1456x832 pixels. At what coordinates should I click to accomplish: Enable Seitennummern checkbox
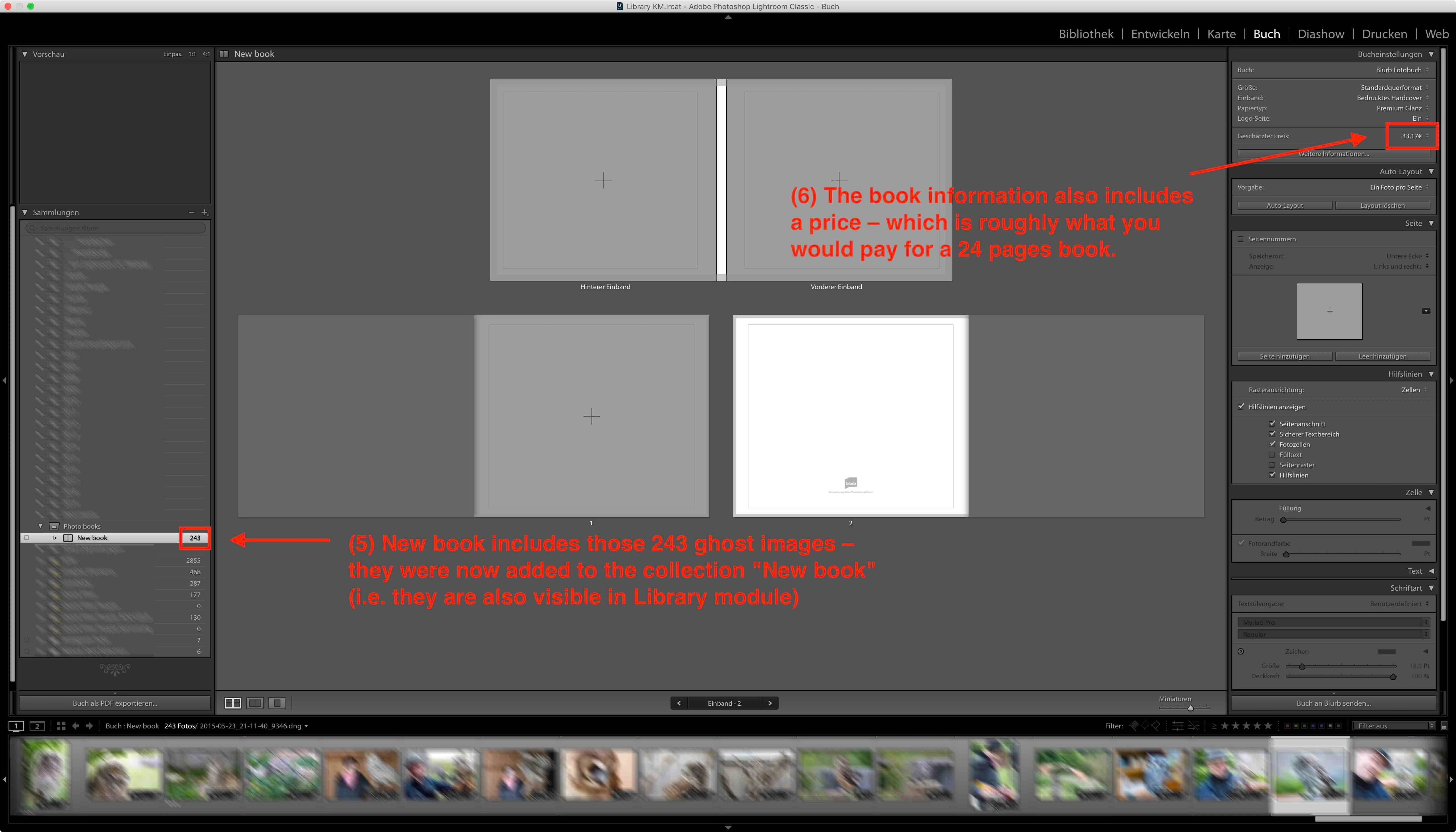1241,239
